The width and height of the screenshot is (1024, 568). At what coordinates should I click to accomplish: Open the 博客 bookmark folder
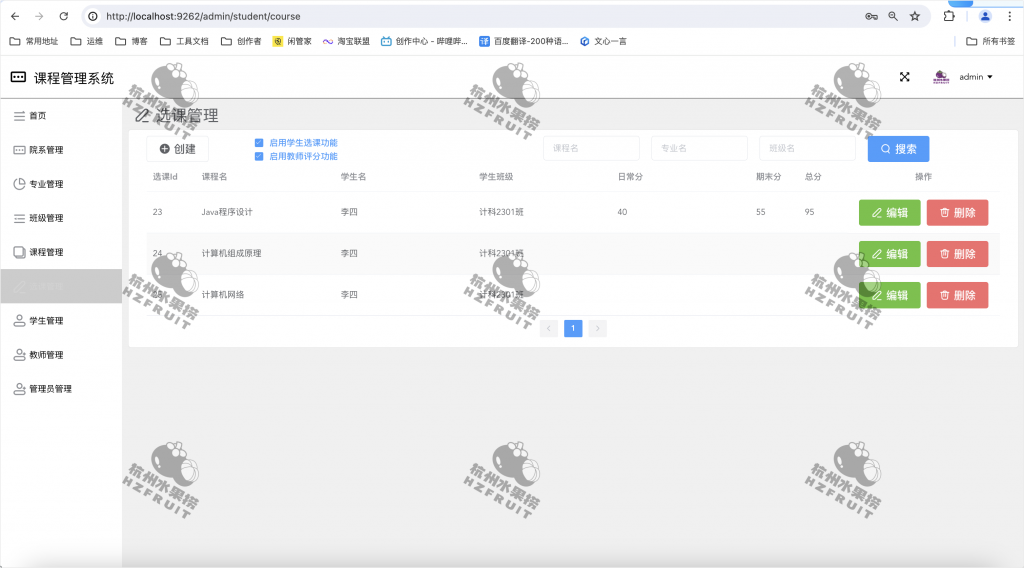131,41
